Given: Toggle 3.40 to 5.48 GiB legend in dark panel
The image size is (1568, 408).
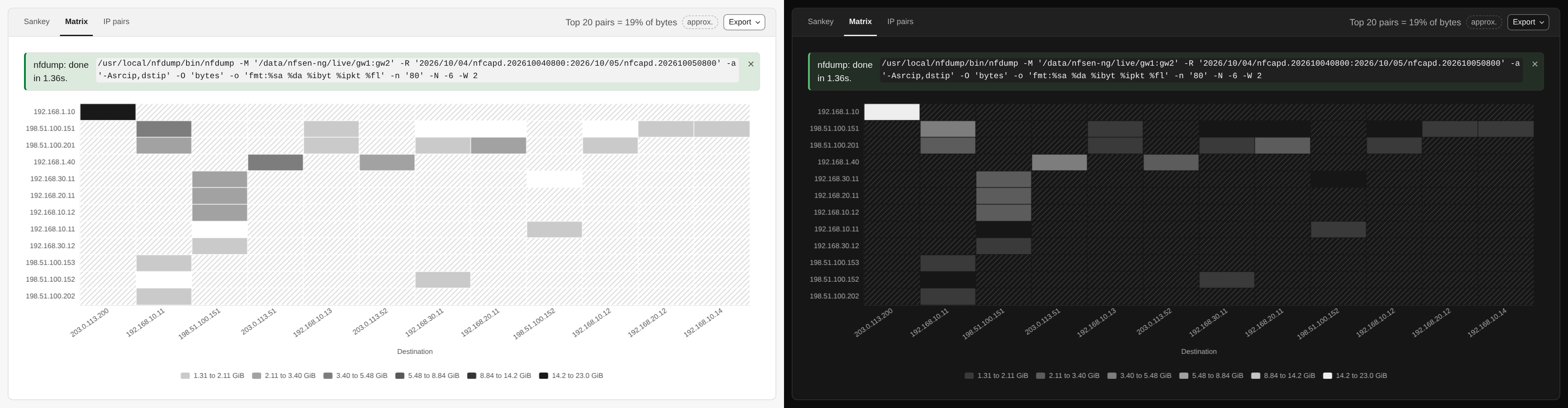Looking at the screenshot, I should click(x=1139, y=376).
